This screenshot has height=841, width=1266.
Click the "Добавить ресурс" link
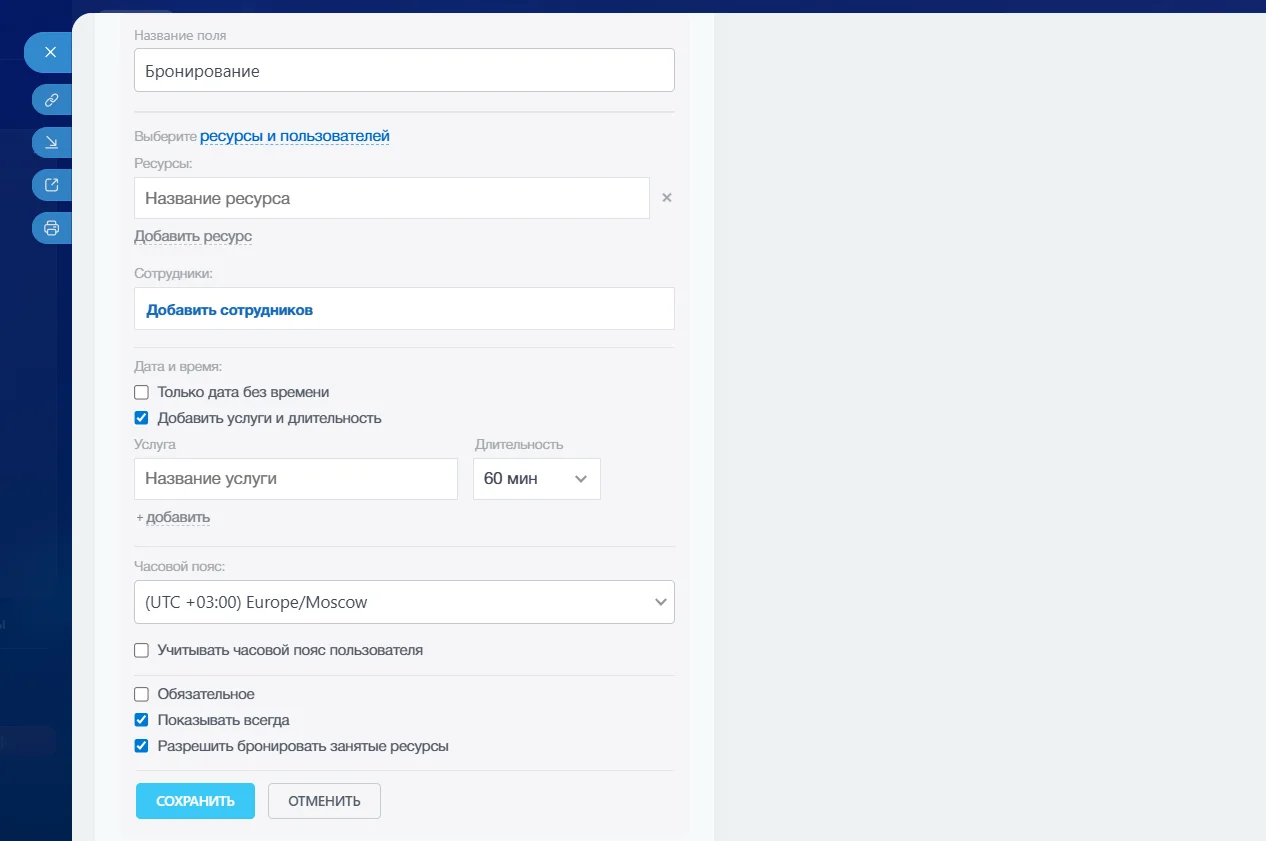(193, 237)
